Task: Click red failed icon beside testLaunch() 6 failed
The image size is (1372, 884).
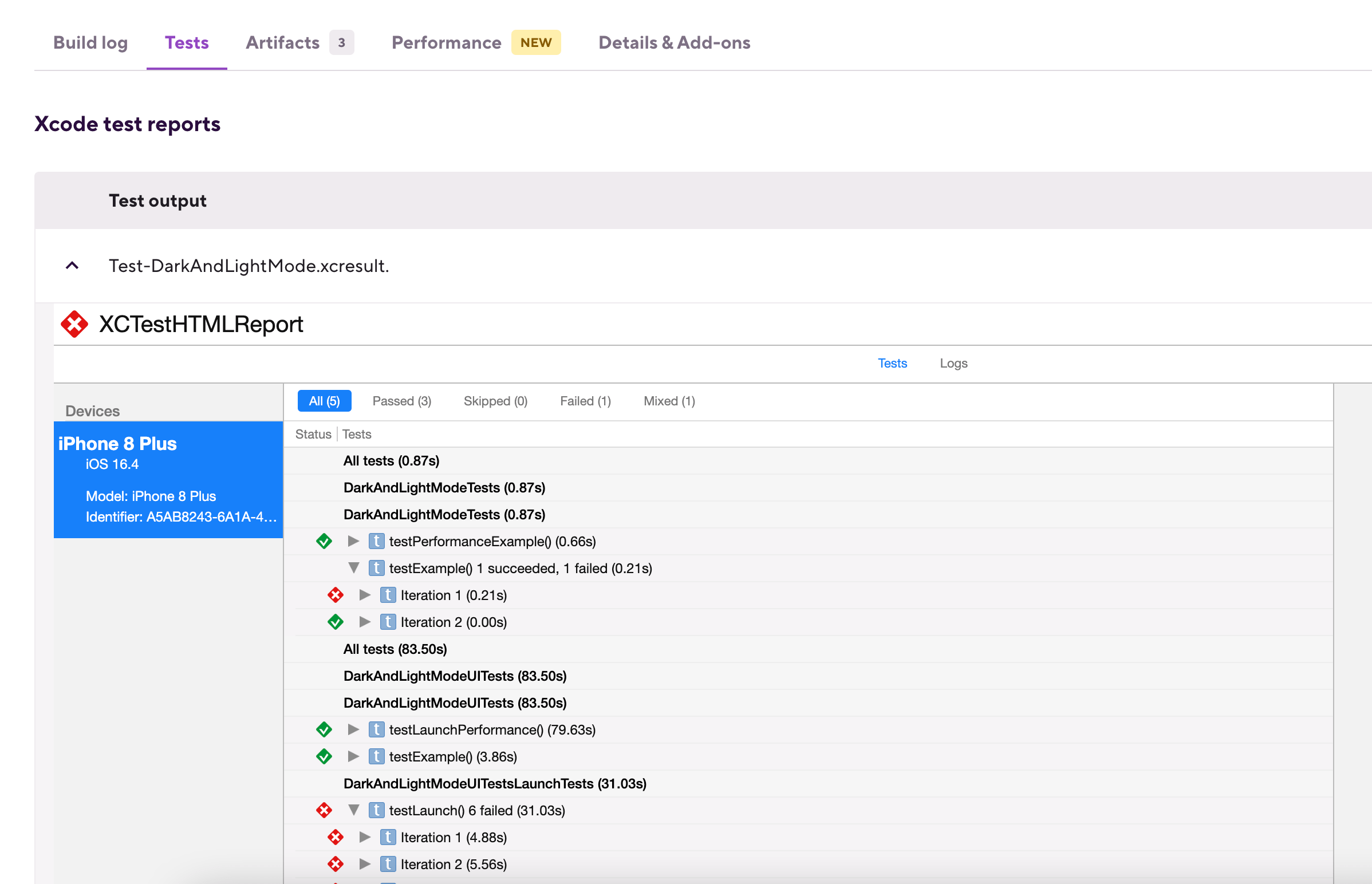Action: tap(324, 811)
